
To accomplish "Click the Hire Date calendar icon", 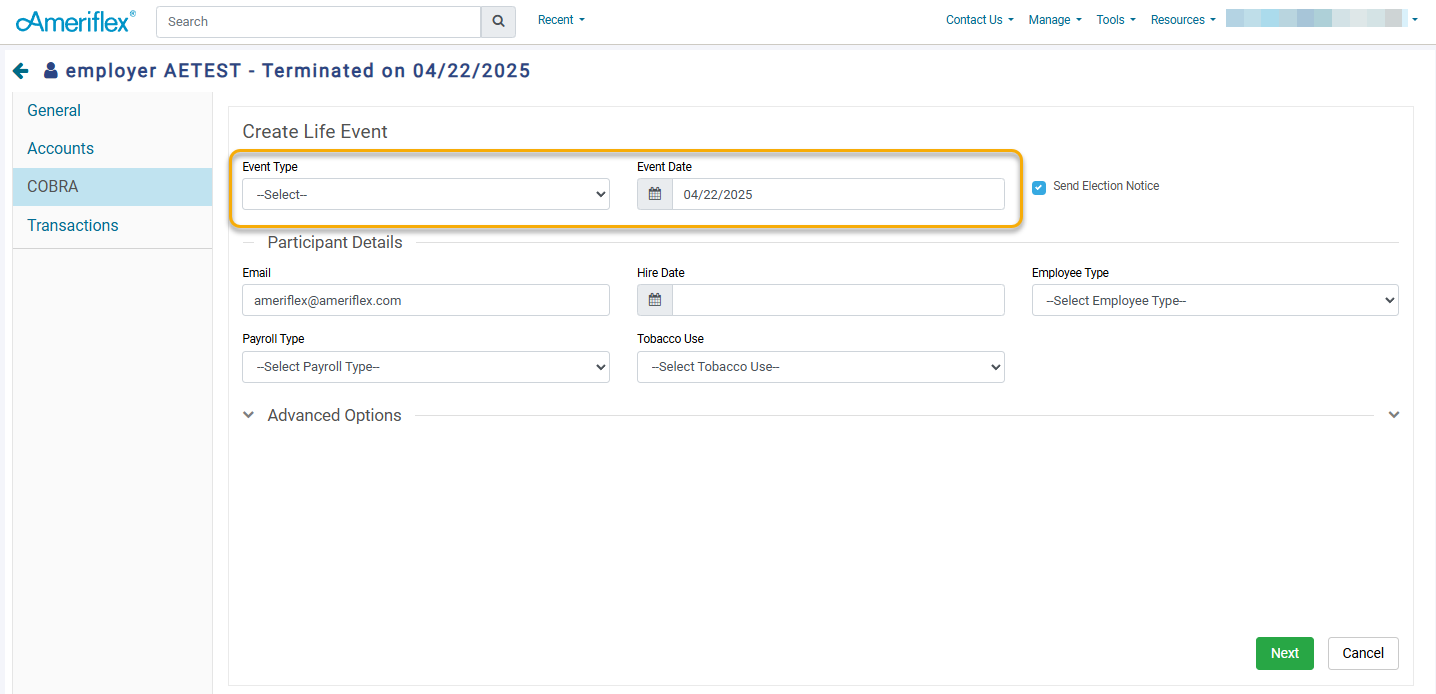I will [x=655, y=300].
